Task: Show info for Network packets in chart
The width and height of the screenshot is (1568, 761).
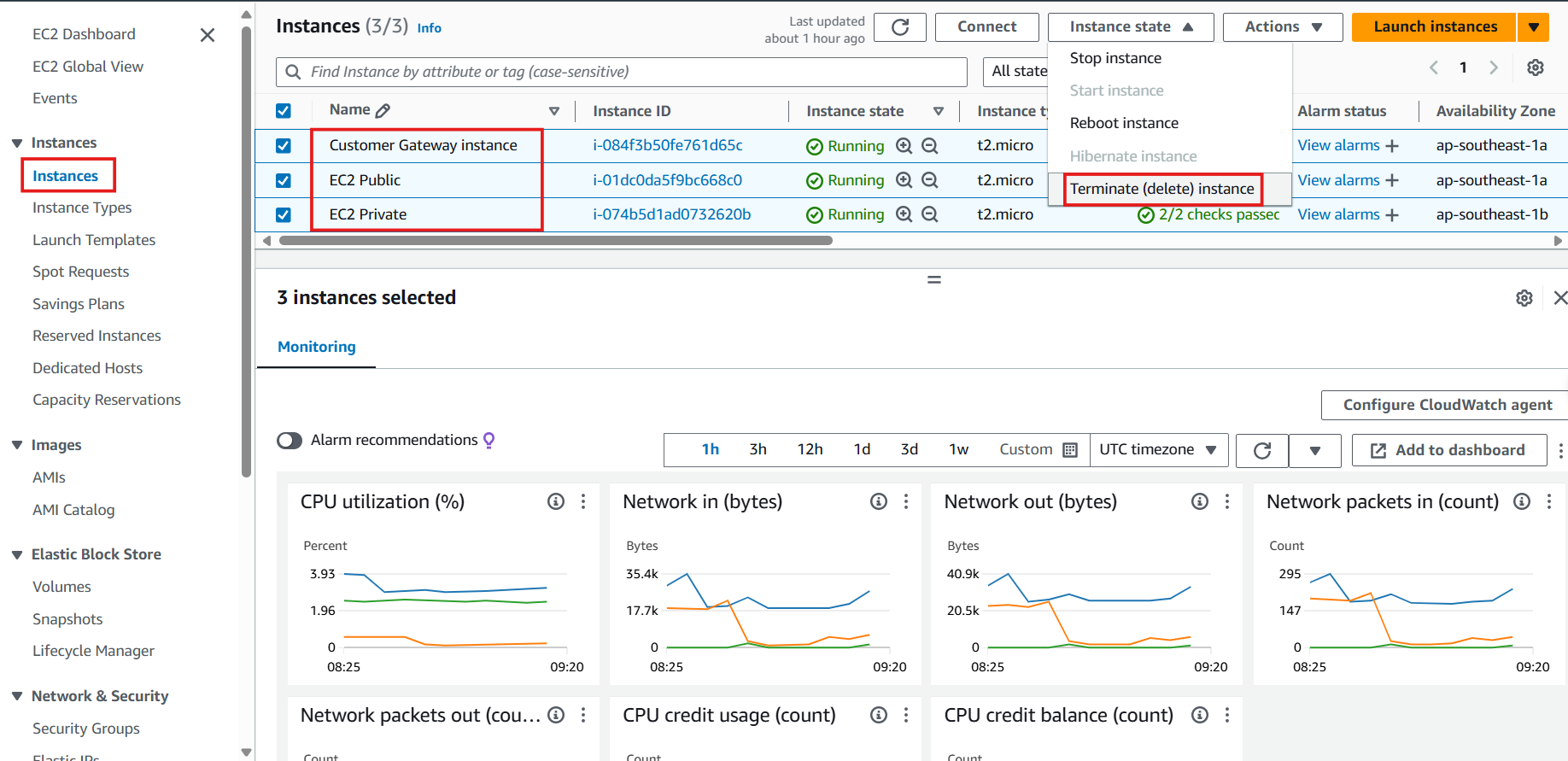Action: click(1522, 501)
